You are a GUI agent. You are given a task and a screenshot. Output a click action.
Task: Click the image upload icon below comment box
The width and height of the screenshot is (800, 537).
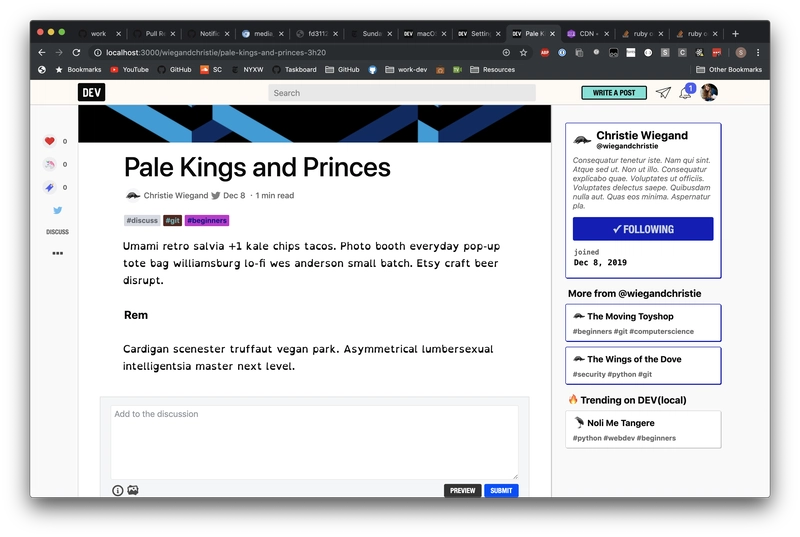click(133, 490)
